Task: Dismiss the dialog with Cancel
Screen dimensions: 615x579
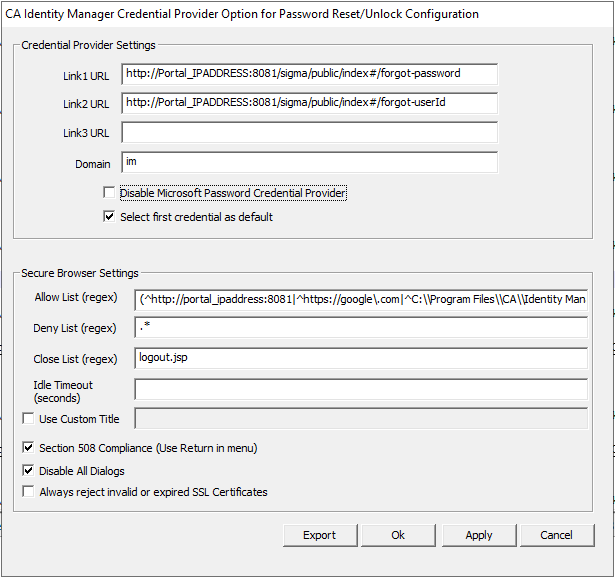Action: 556,535
